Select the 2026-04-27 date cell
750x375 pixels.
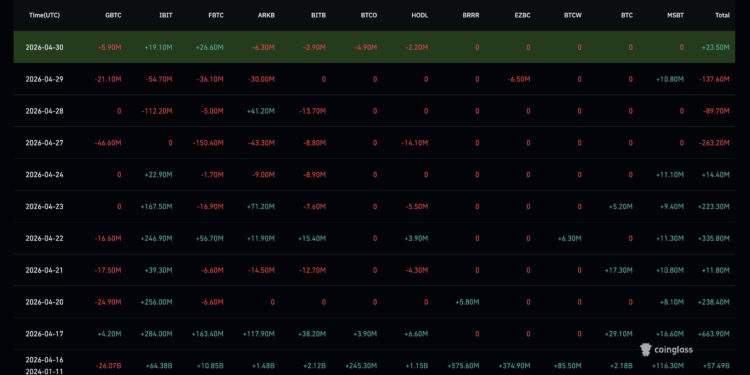[44, 143]
